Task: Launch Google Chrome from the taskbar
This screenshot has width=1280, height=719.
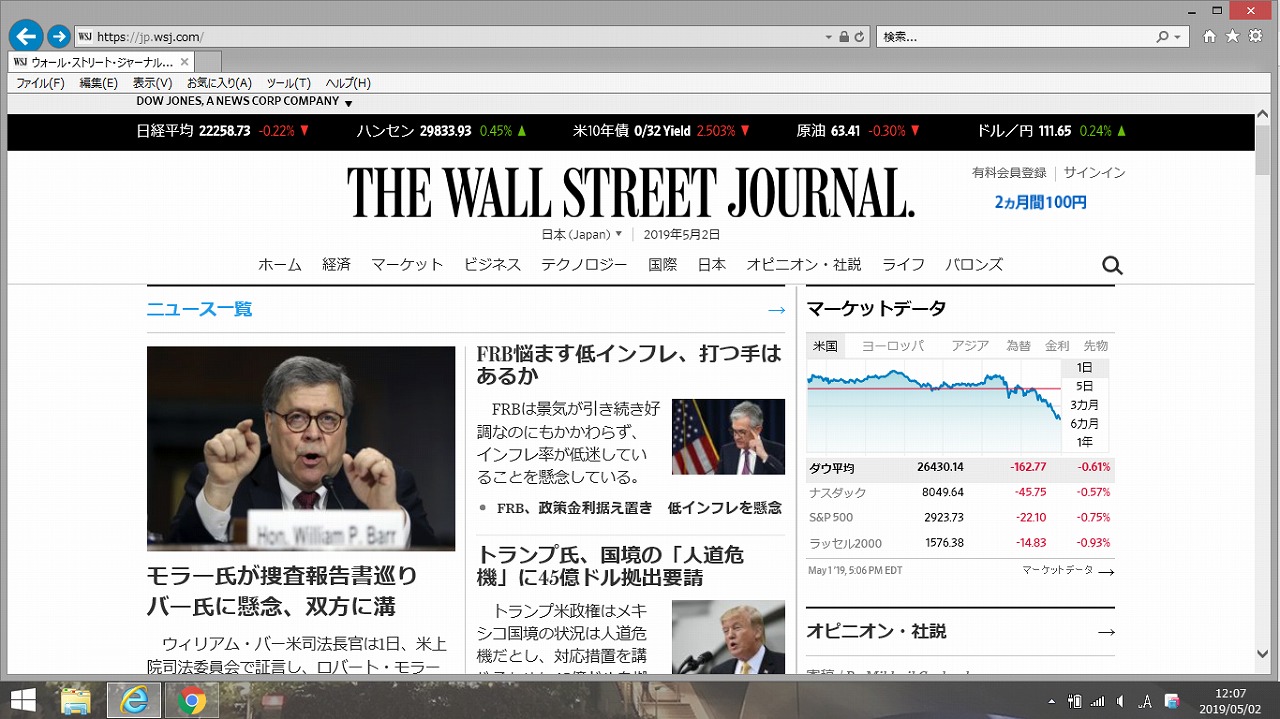Action: coord(191,700)
